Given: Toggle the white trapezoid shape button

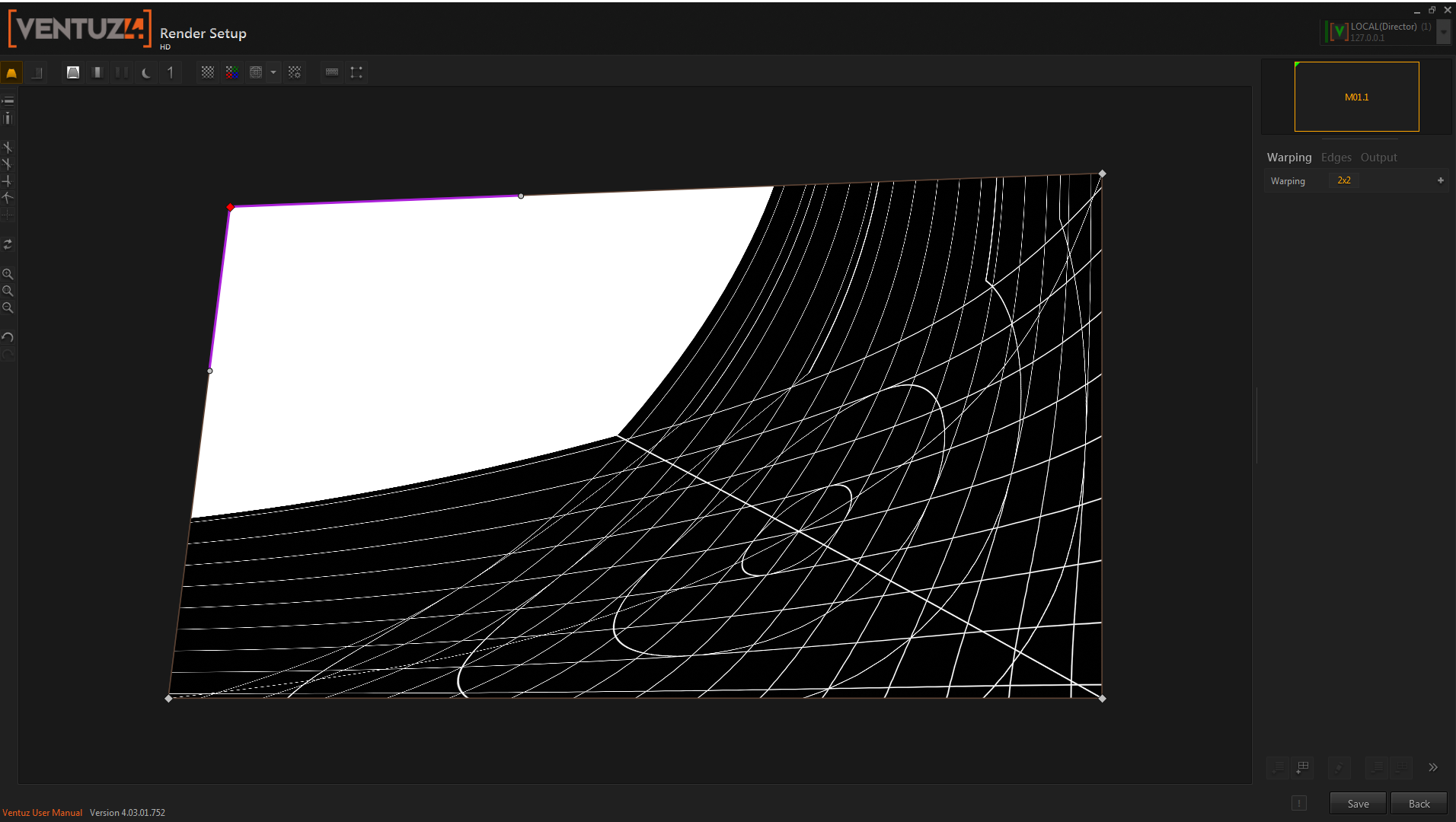Looking at the screenshot, I should tap(73, 72).
